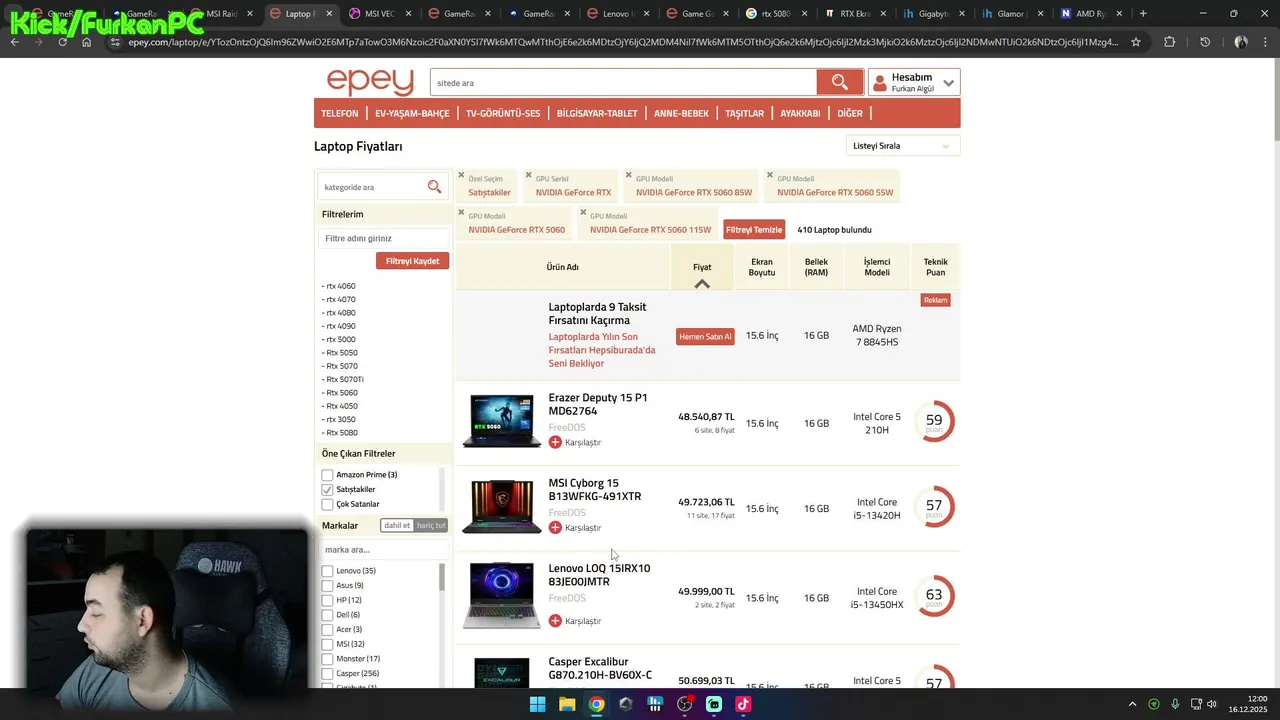Click the Hemen Satın Al button
The image size is (1280, 720).
tap(705, 337)
